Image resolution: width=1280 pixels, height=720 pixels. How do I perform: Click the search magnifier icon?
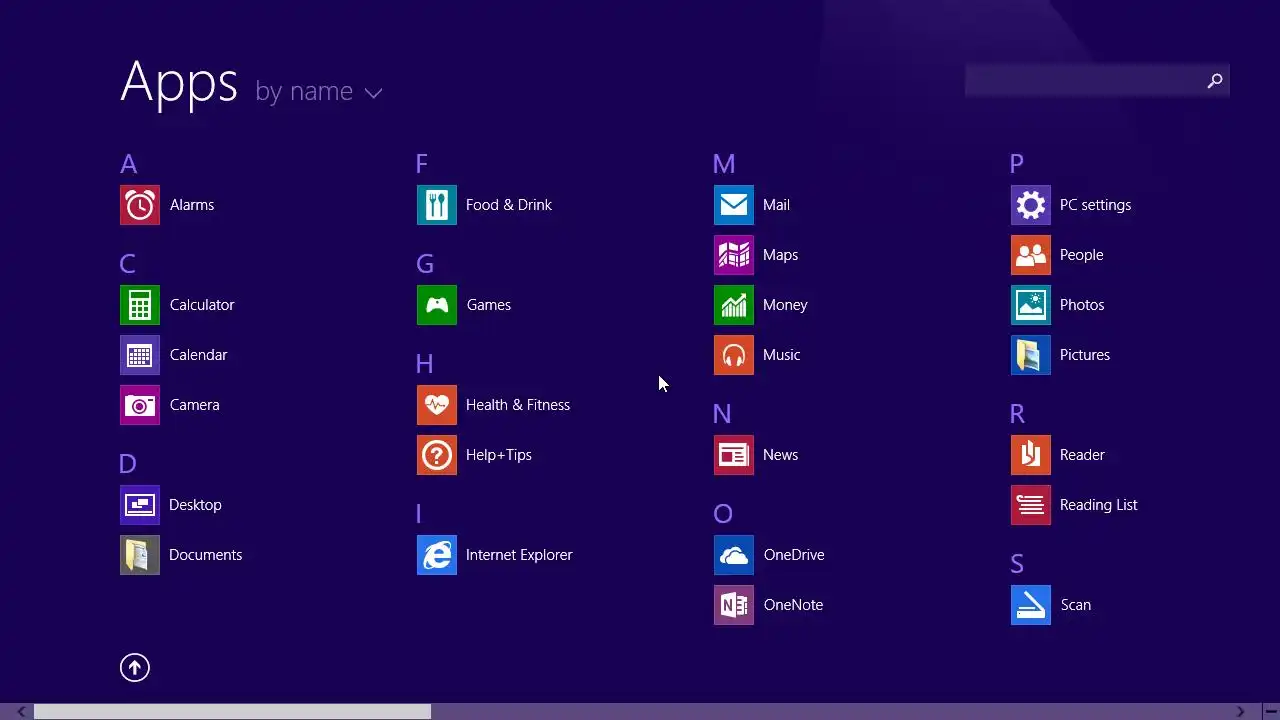(1215, 81)
